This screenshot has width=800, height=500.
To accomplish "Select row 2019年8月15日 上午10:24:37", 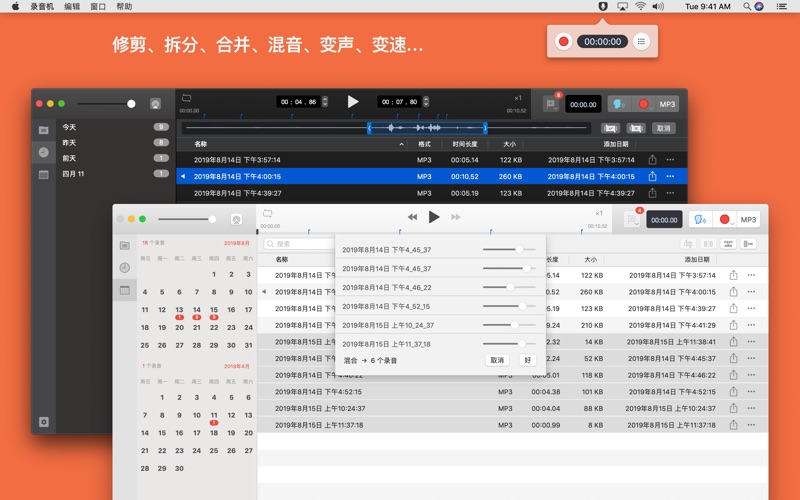I will point(512,408).
